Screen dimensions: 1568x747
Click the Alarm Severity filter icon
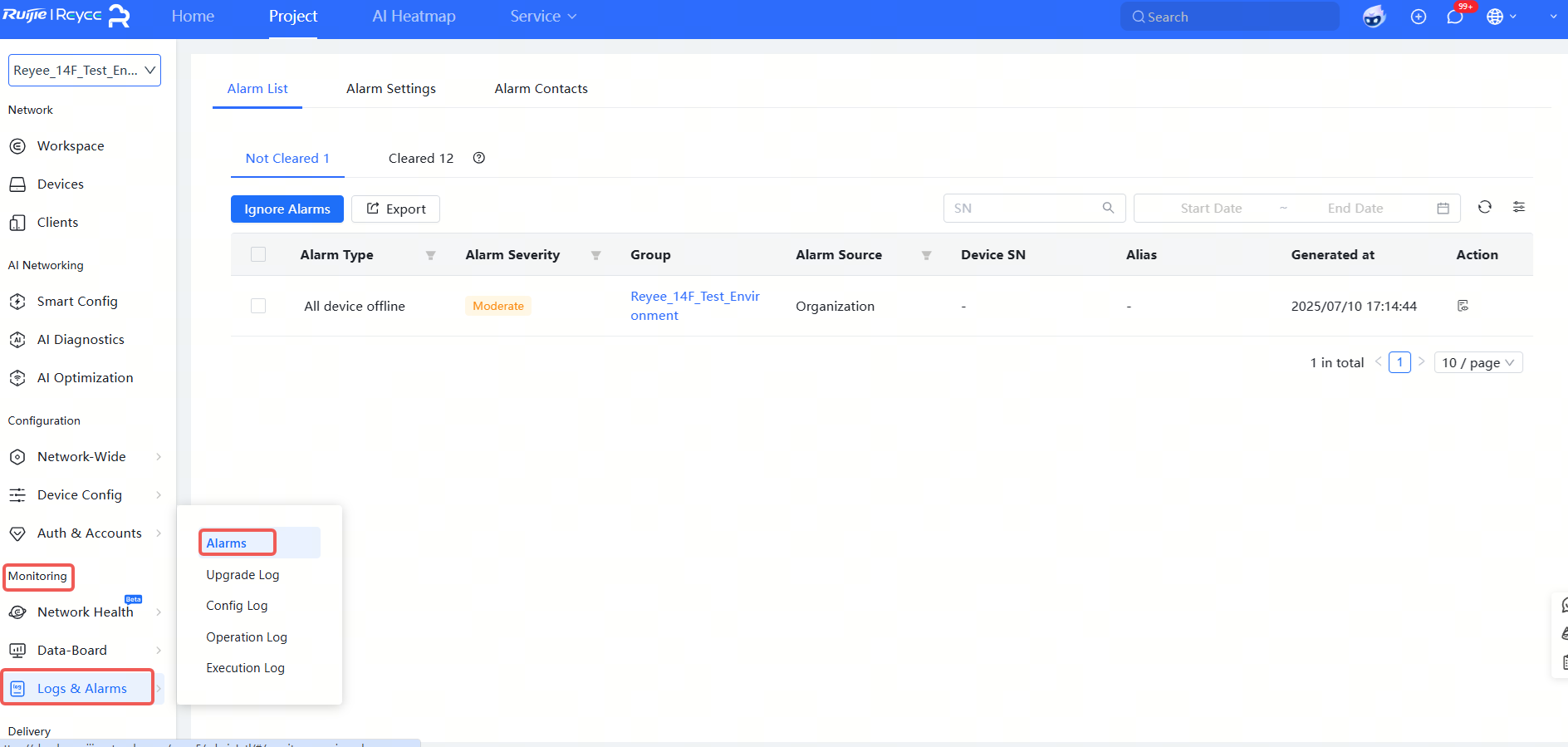(x=595, y=255)
